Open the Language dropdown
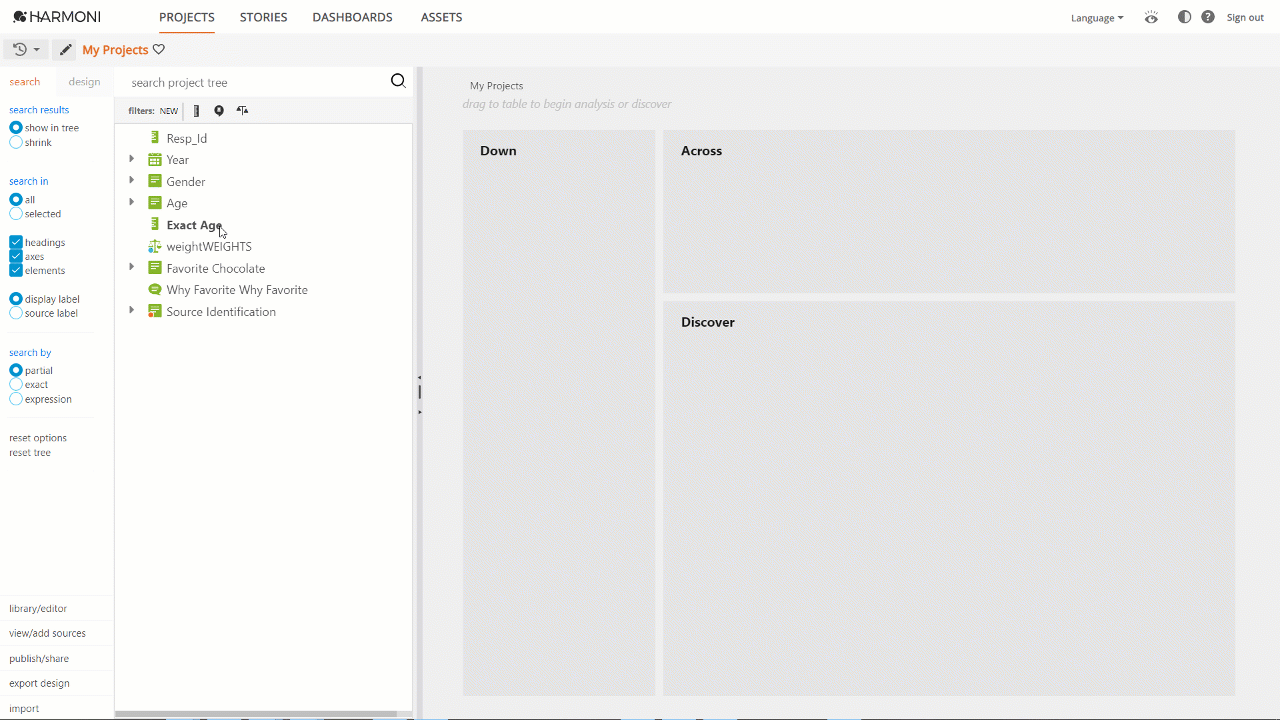Screen dimensions: 1280x720 pyautogui.click(x=1097, y=18)
